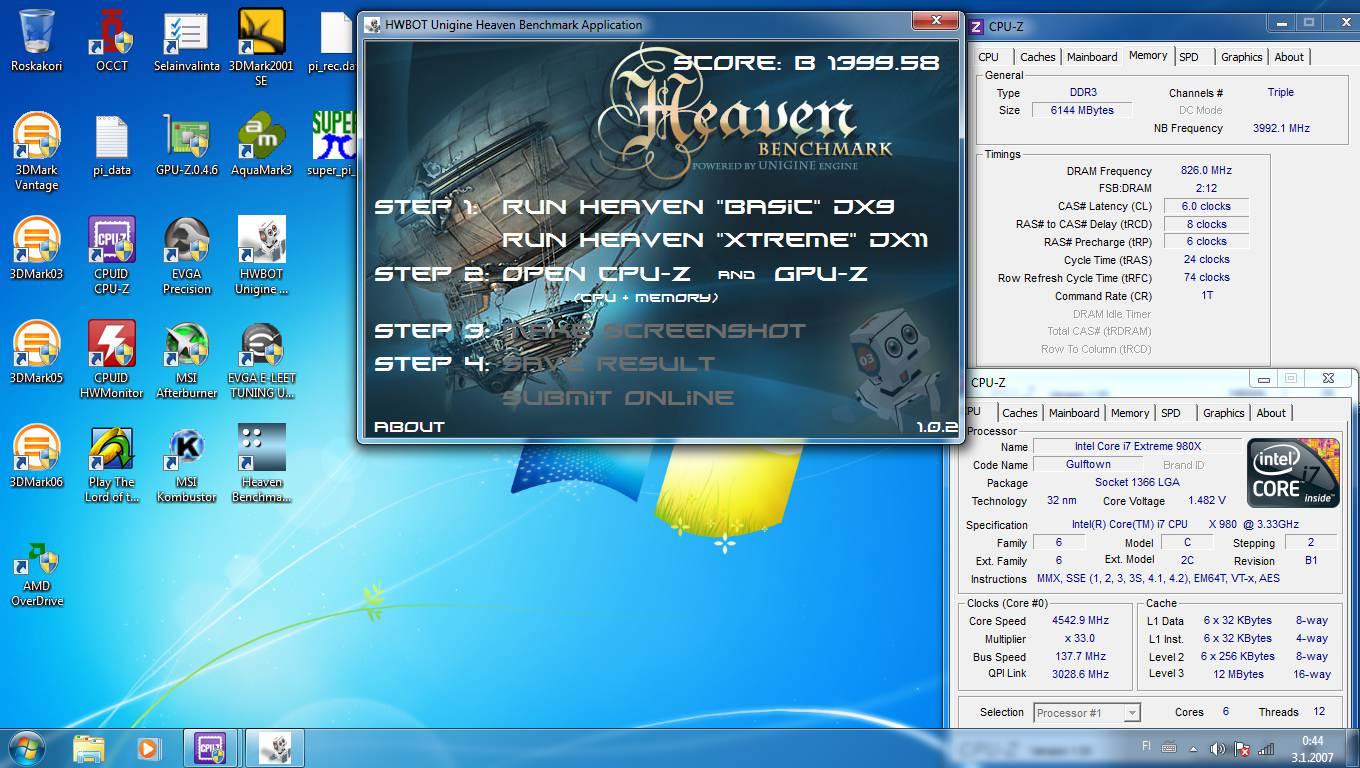Viewport: 1360px width, 768px height.
Task: Launch the OCCT desktop shortcut
Action: point(112,40)
